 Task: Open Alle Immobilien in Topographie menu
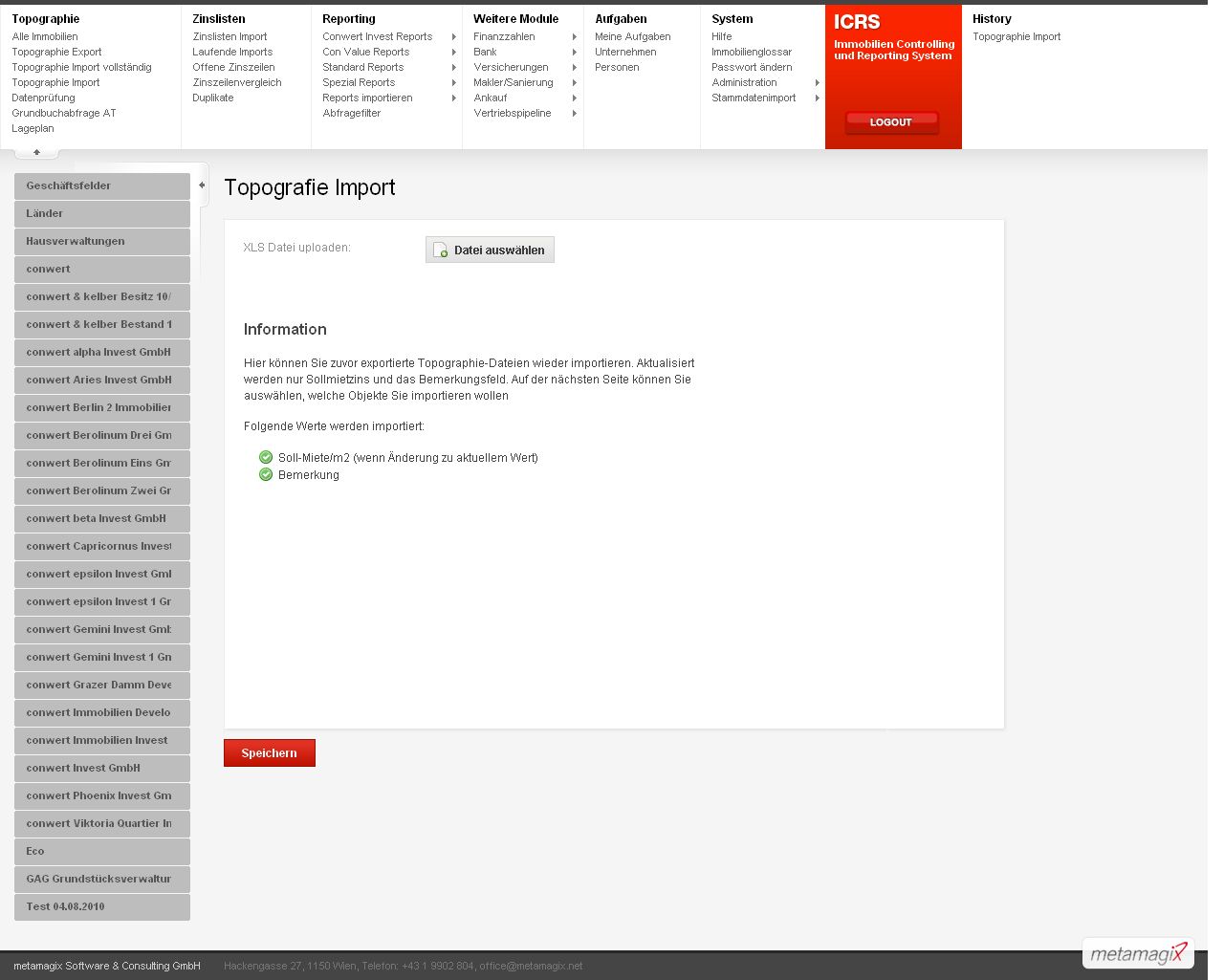[45, 36]
